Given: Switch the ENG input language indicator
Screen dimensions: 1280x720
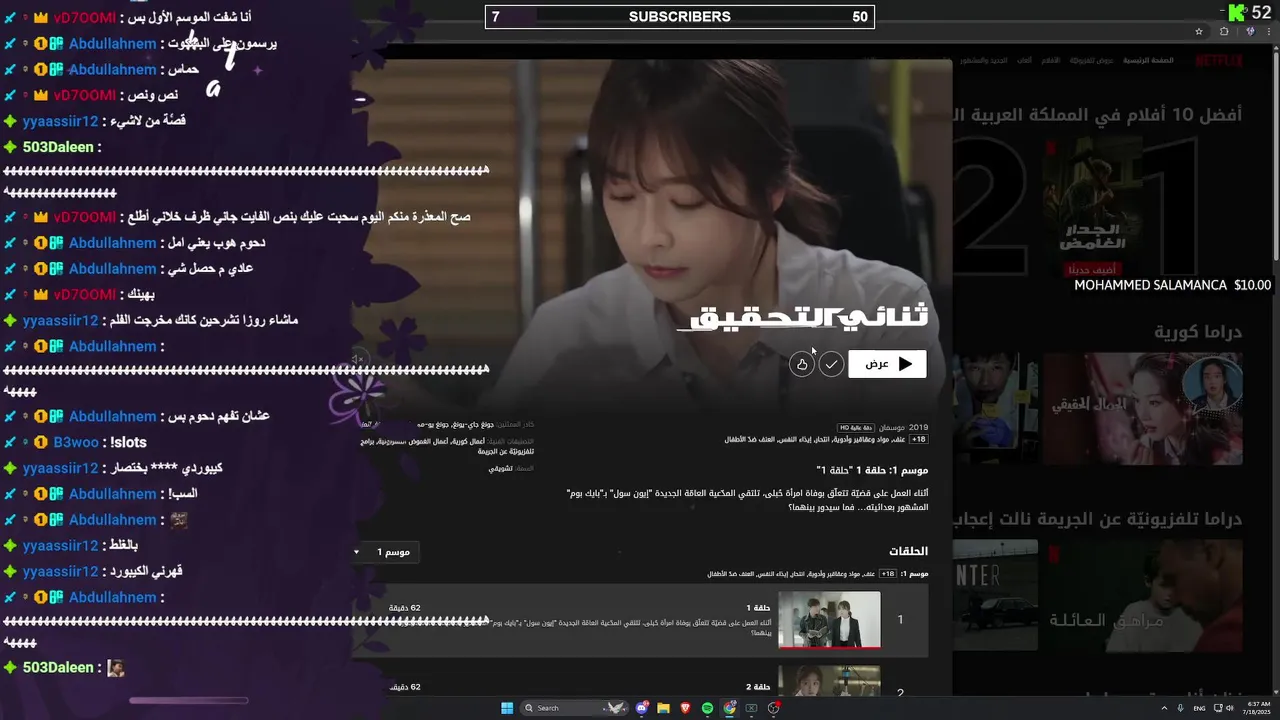Looking at the screenshot, I should tap(1200, 708).
